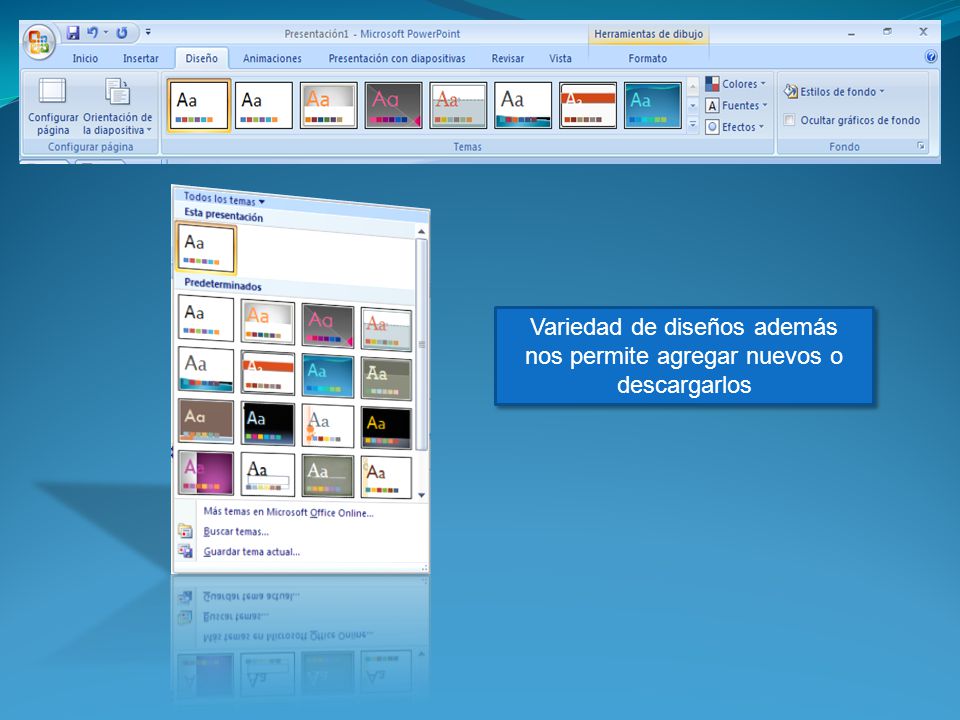Viewport: 960px width, 720px height.
Task: Click the Office button logo
Action: pos(39,43)
